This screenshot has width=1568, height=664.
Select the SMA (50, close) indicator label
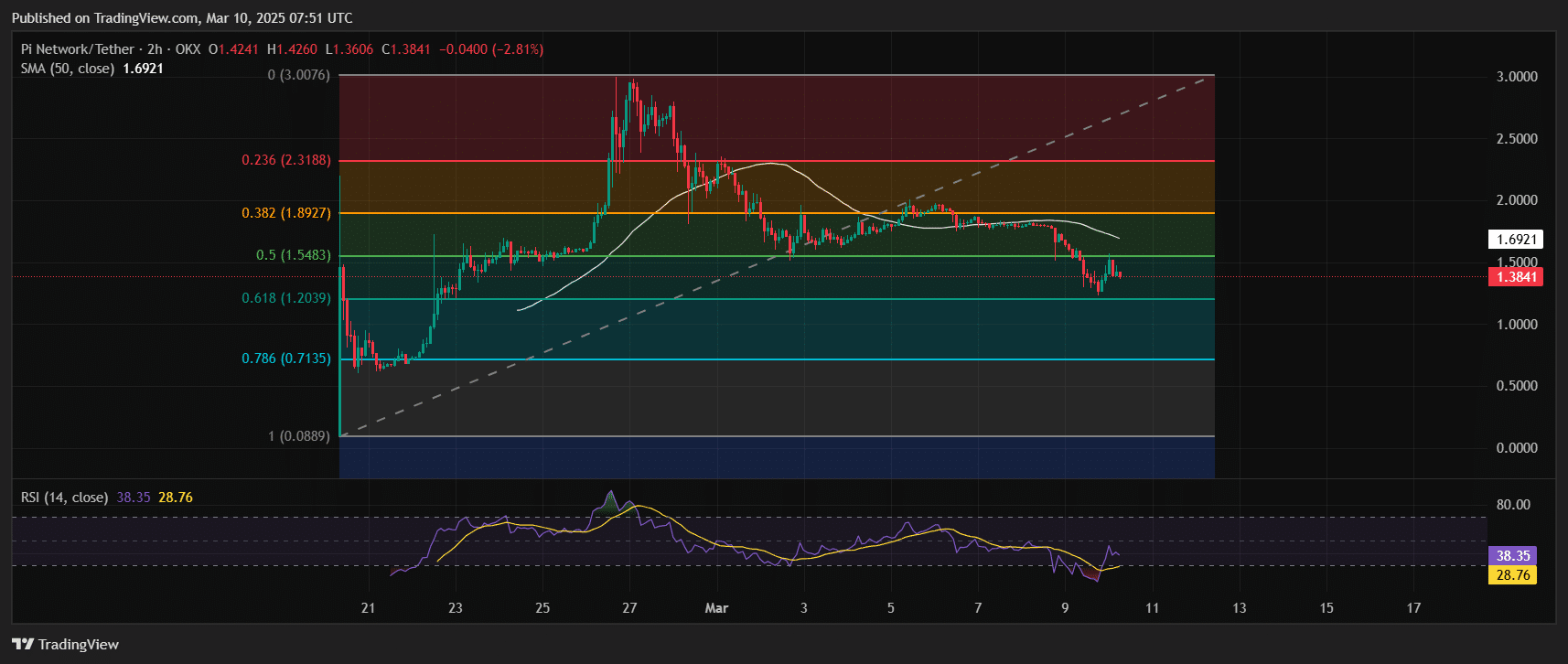[x=68, y=69]
